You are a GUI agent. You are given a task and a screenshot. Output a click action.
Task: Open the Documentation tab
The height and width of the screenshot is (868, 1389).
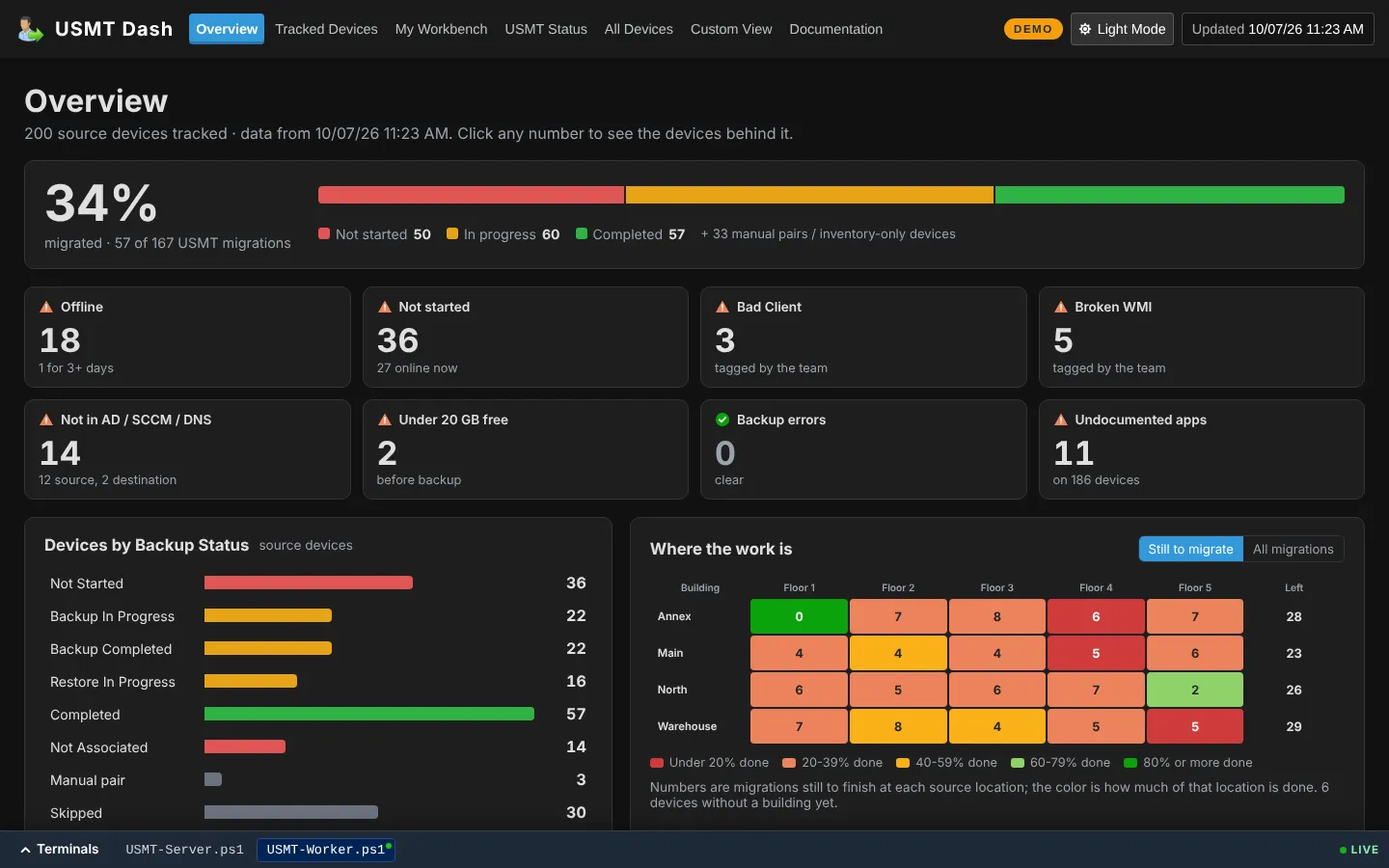point(835,29)
